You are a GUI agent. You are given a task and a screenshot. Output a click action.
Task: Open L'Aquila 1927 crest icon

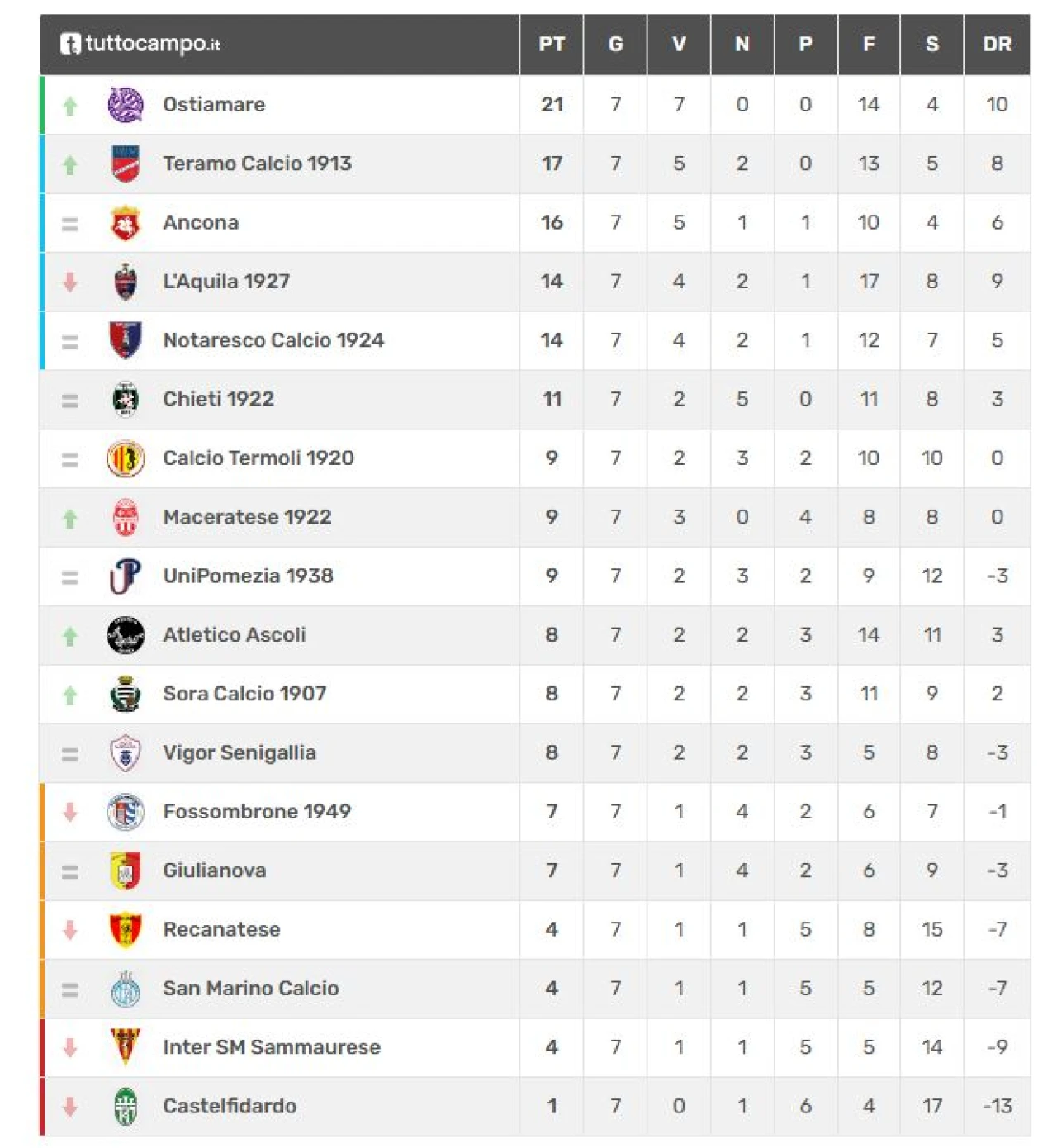126,282
